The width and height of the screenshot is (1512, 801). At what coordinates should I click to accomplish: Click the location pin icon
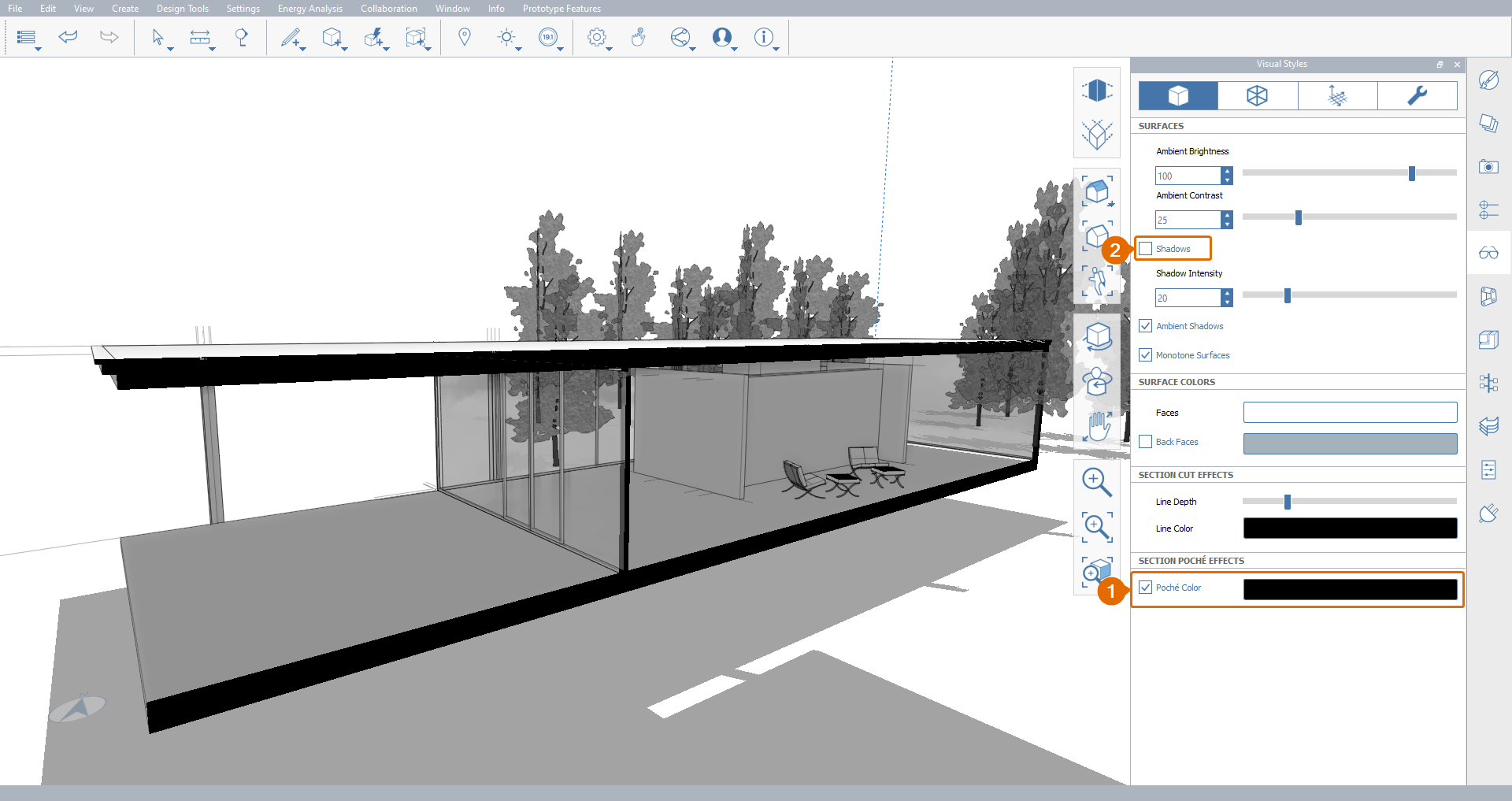465,36
